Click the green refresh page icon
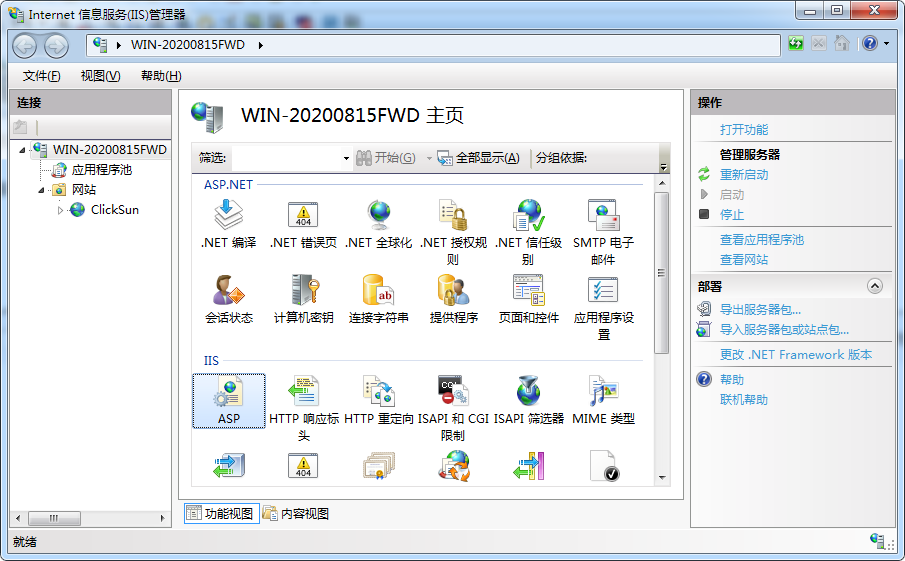905x561 pixels. 796,43
